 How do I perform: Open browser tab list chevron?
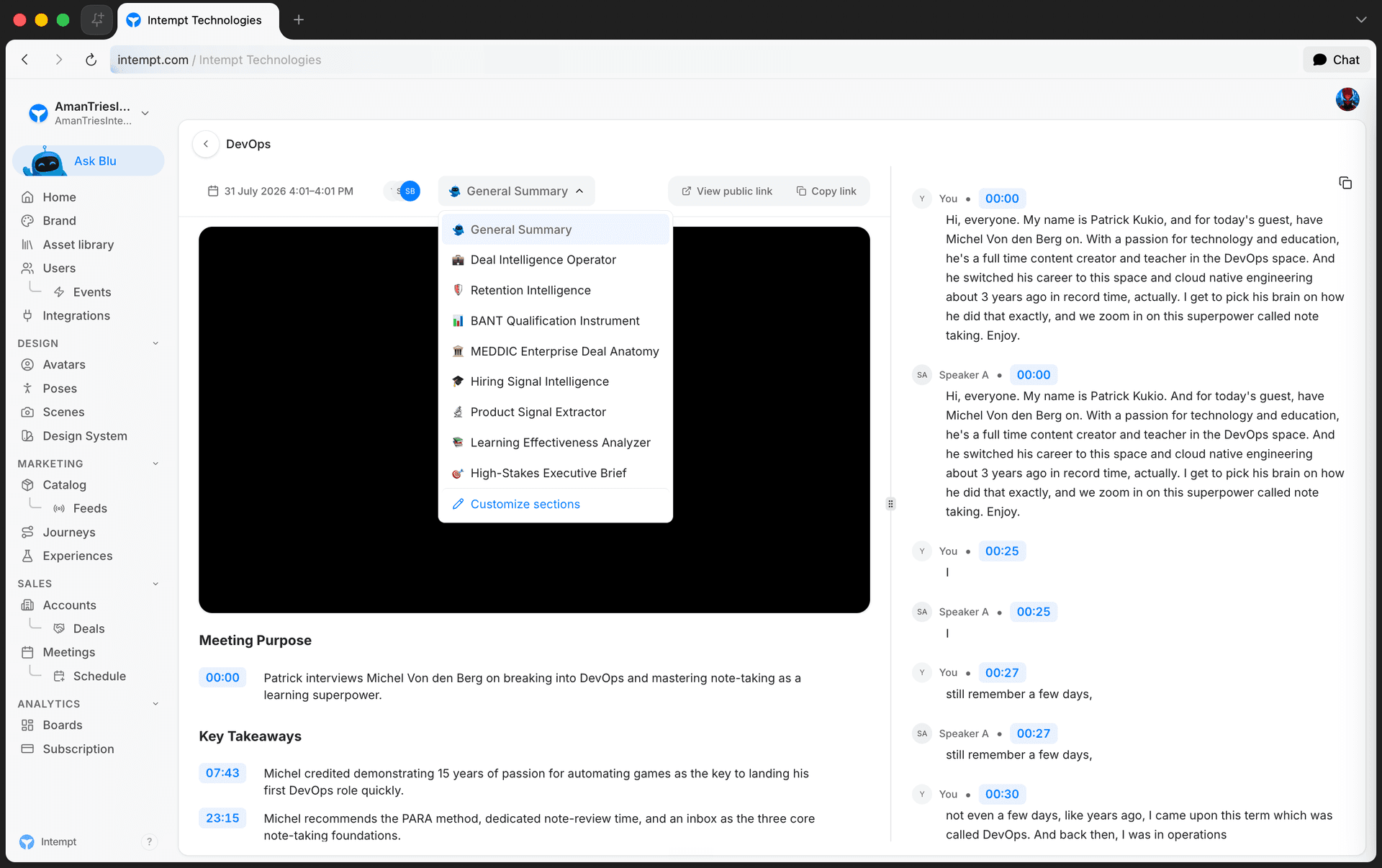pos(1360,20)
